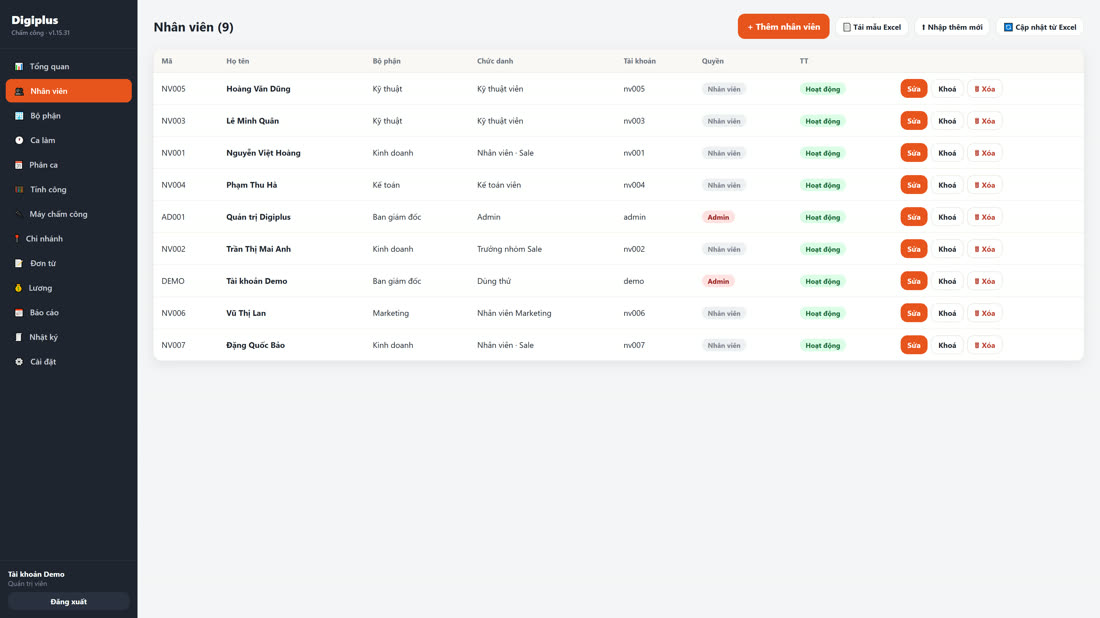Click the Admin badge for AD001
The width and height of the screenshot is (1100, 618).
[x=718, y=217]
